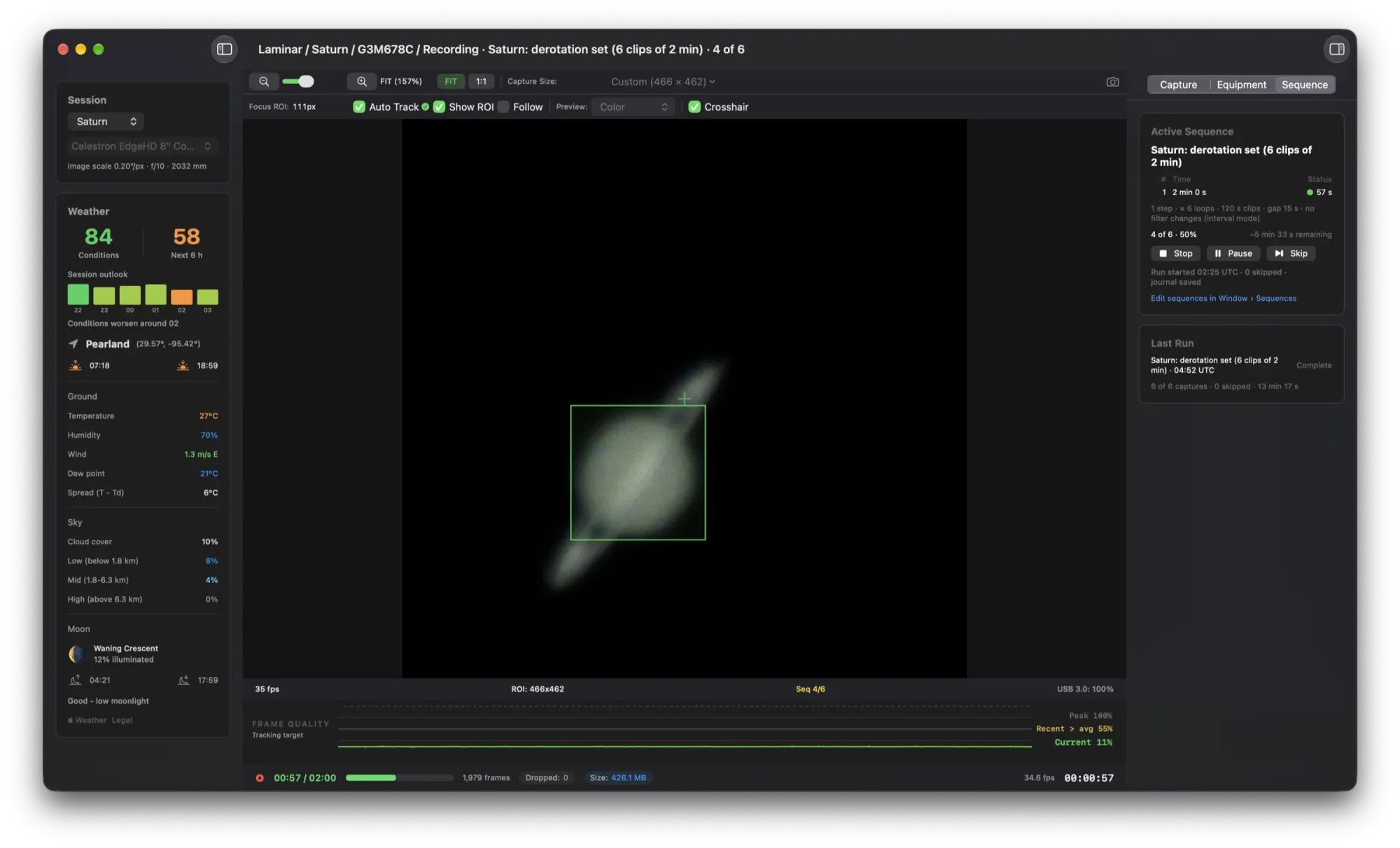
Task: Turn off the Crosshair checkbox
Action: point(694,107)
